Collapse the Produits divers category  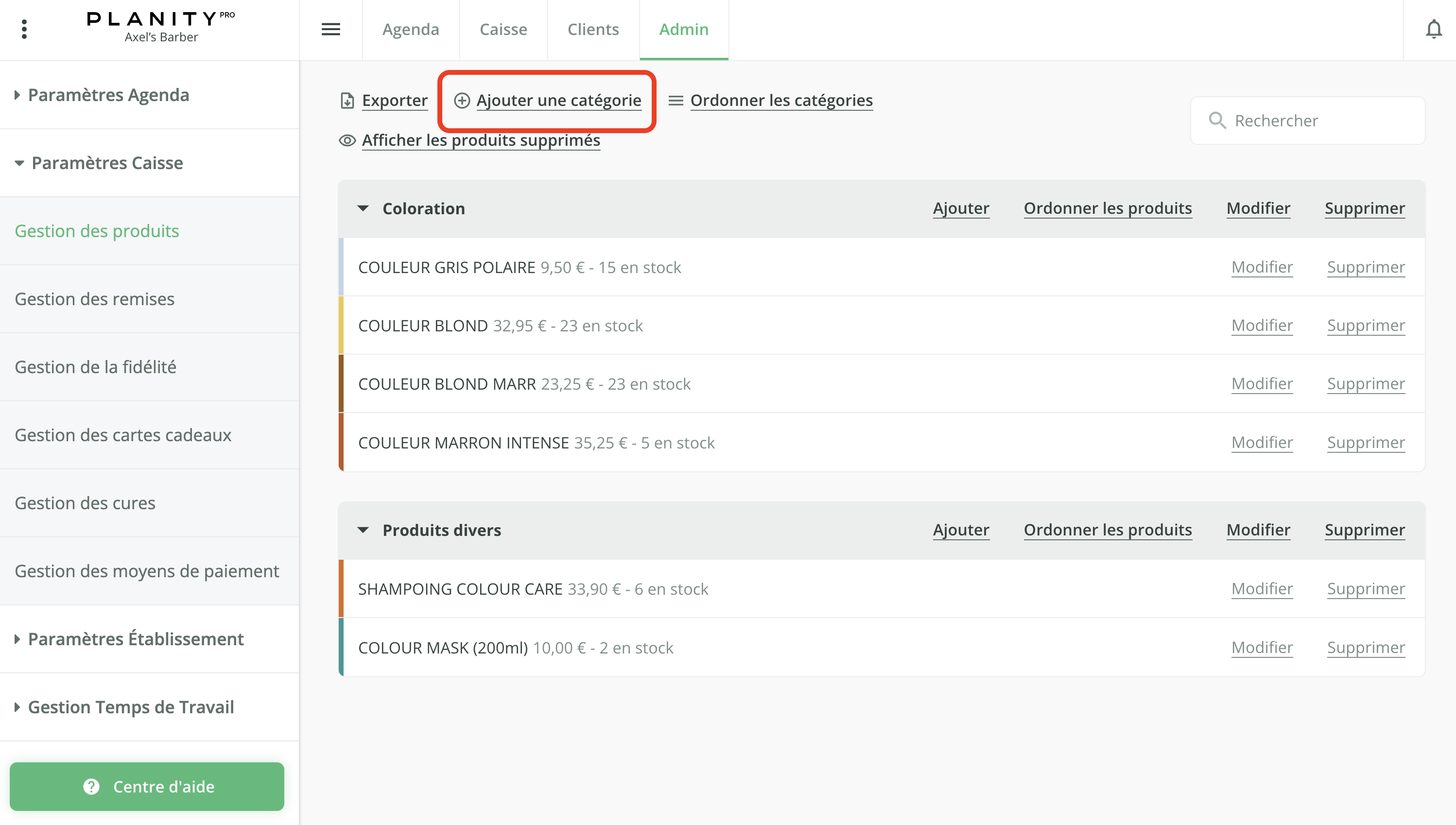(x=364, y=531)
